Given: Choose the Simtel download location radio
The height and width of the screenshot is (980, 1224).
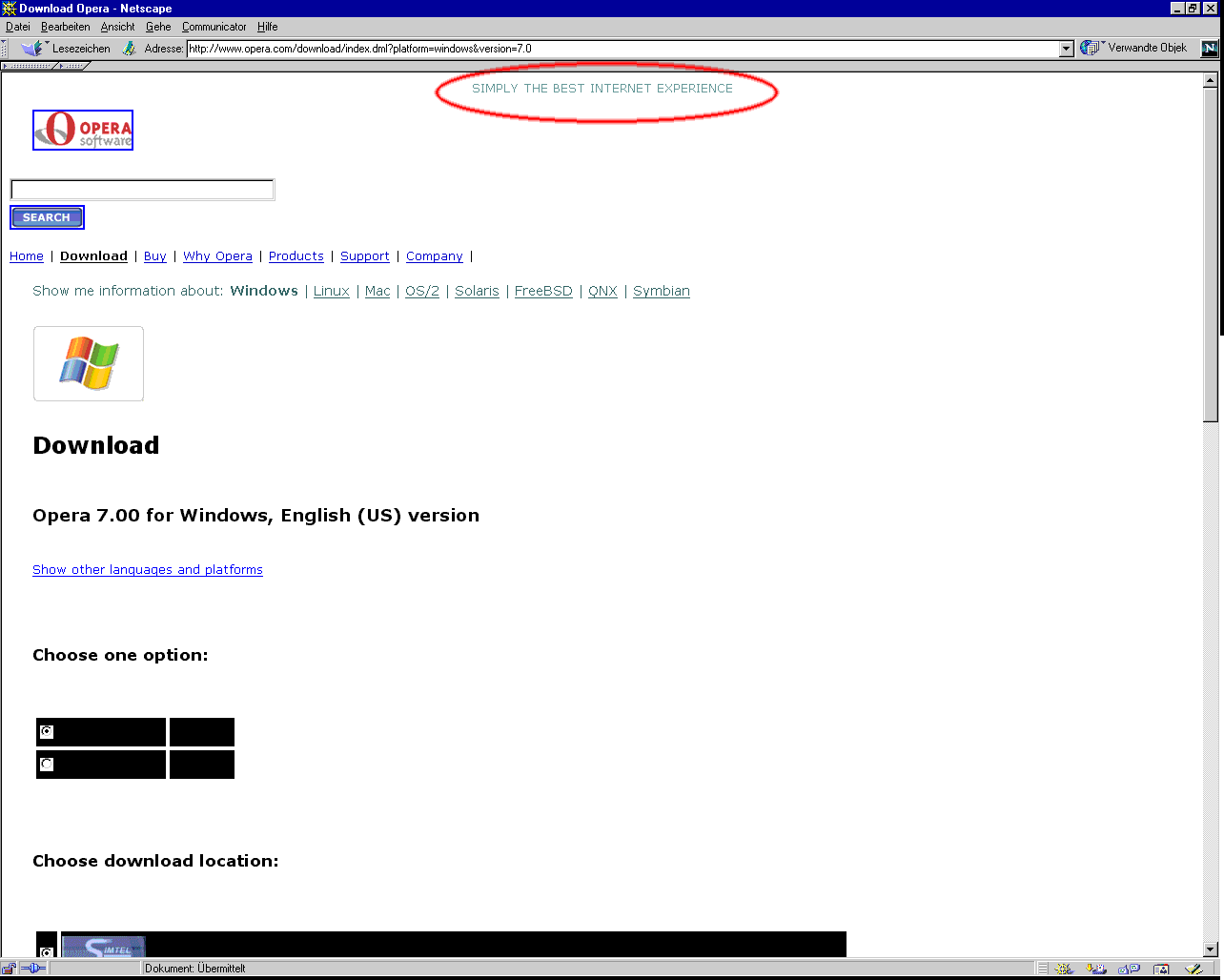Looking at the screenshot, I should [x=47, y=951].
